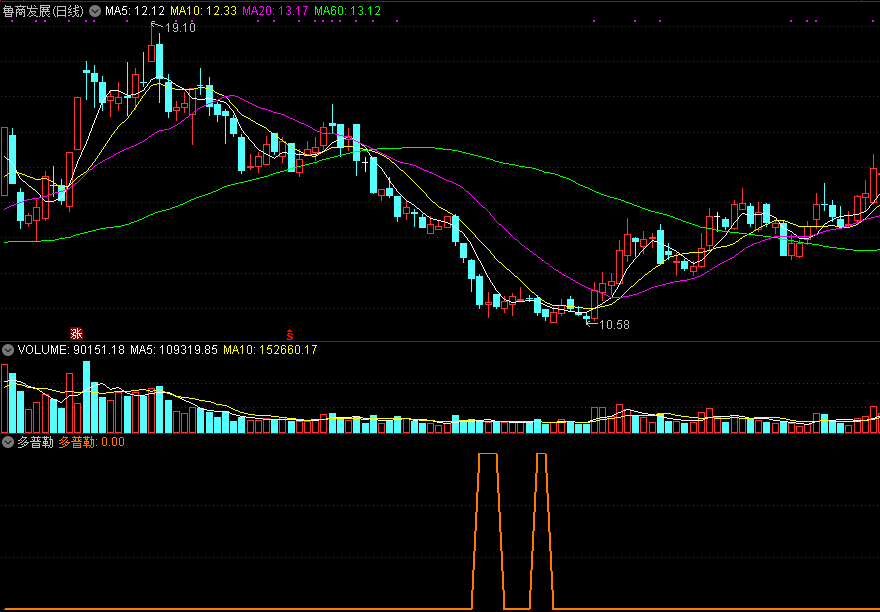This screenshot has width=880, height=612.
Task: Collapse the VOLUME indicator panel chevron
Action: 8,350
